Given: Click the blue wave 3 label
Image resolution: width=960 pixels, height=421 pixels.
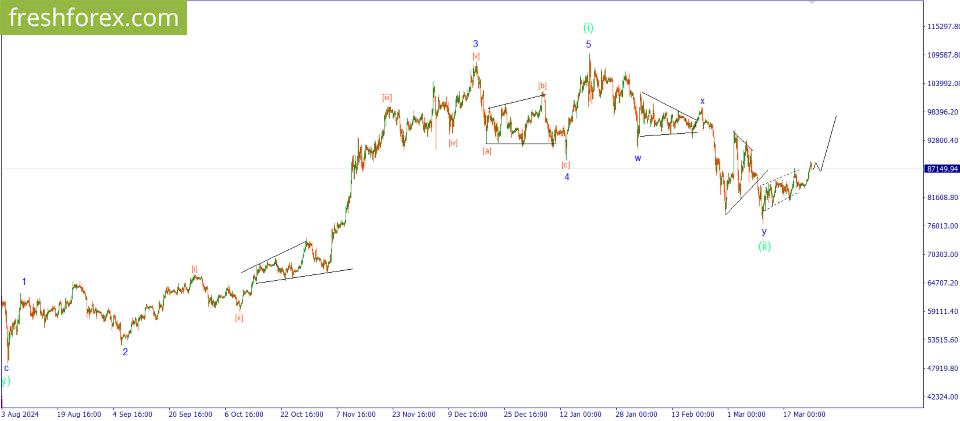Looking at the screenshot, I should [x=476, y=44].
